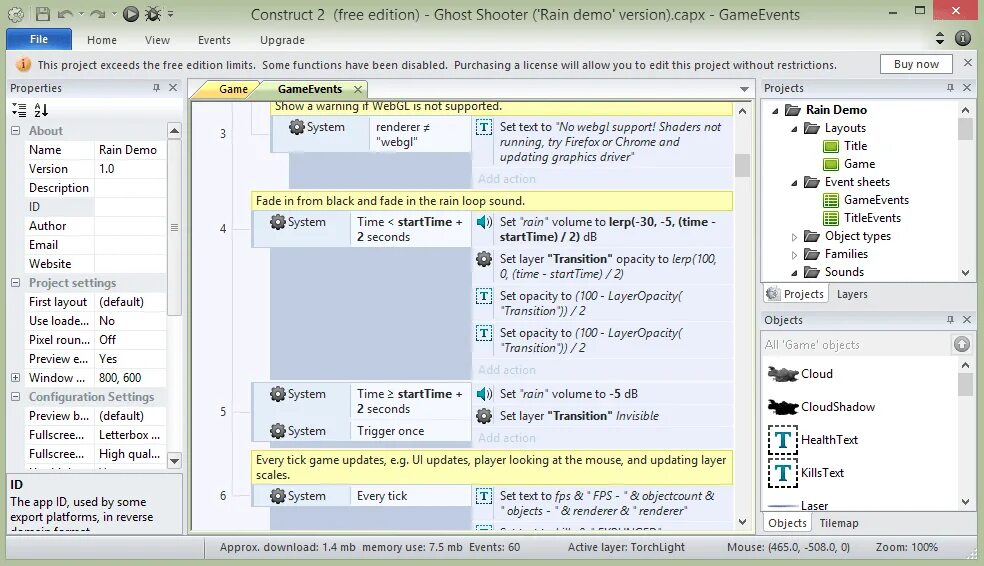Click the gear icon of the Transition opacity action
This screenshot has width=984, height=566.
[x=484, y=259]
